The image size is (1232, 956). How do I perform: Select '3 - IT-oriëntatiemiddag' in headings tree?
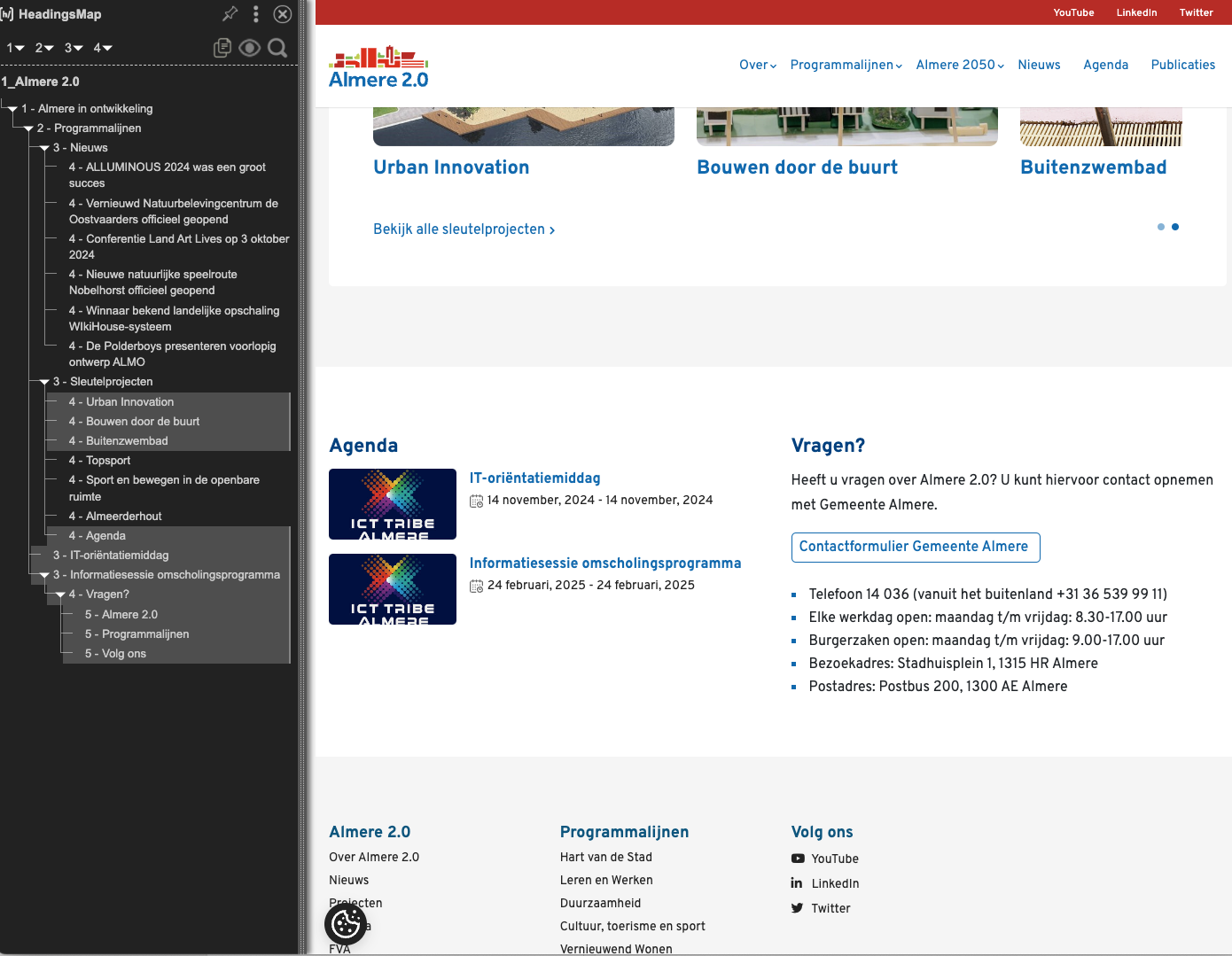tap(111, 556)
